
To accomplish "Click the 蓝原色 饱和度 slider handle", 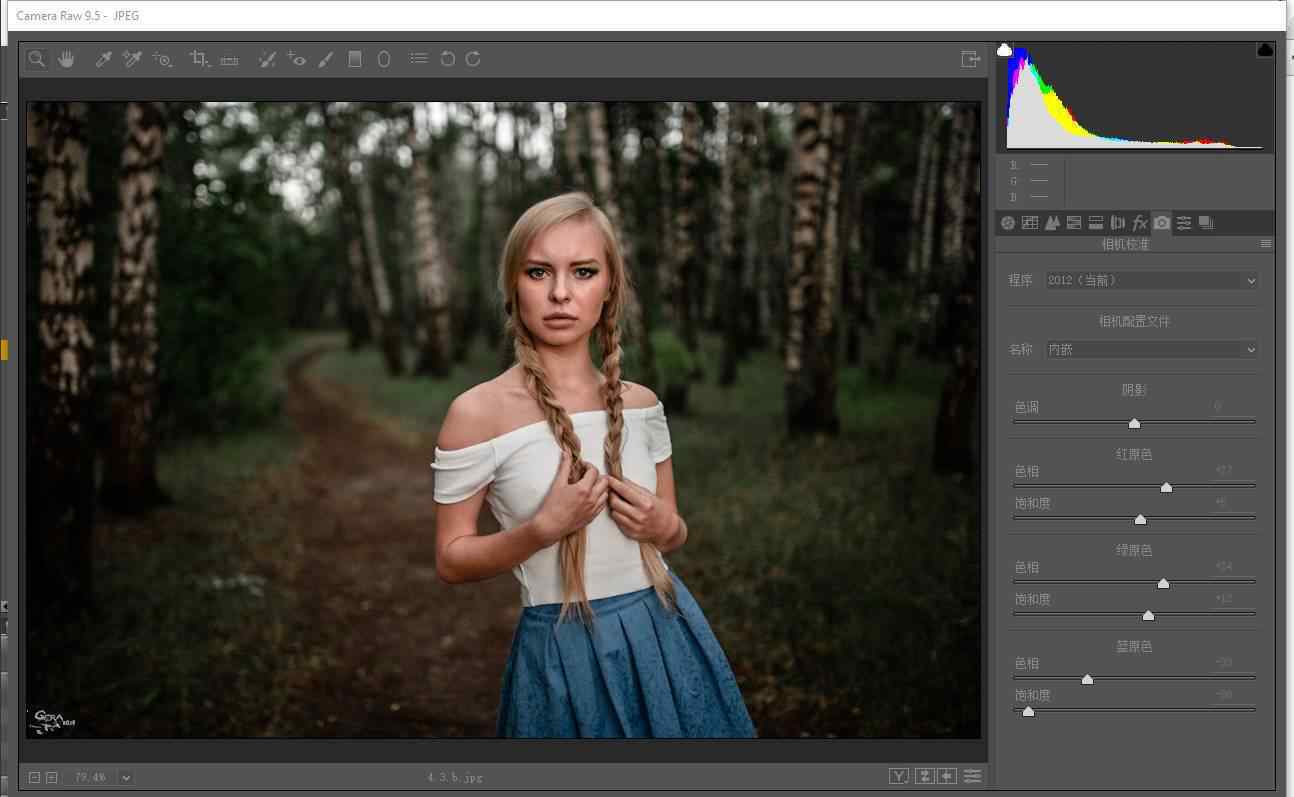I will [x=1028, y=711].
